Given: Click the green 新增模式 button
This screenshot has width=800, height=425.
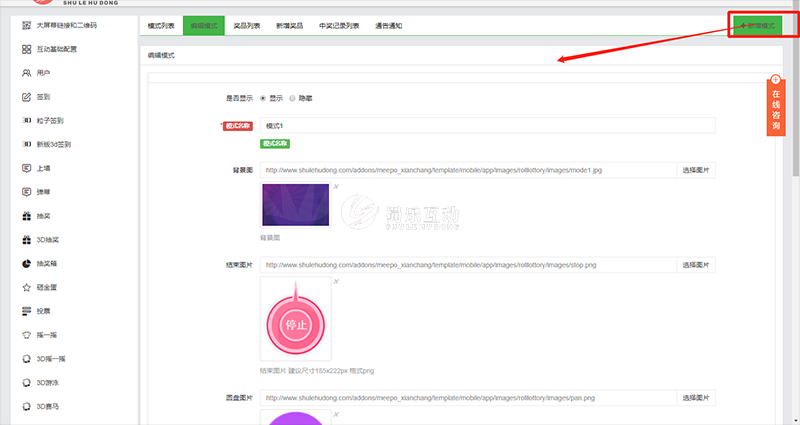Looking at the screenshot, I should tap(758, 26).
